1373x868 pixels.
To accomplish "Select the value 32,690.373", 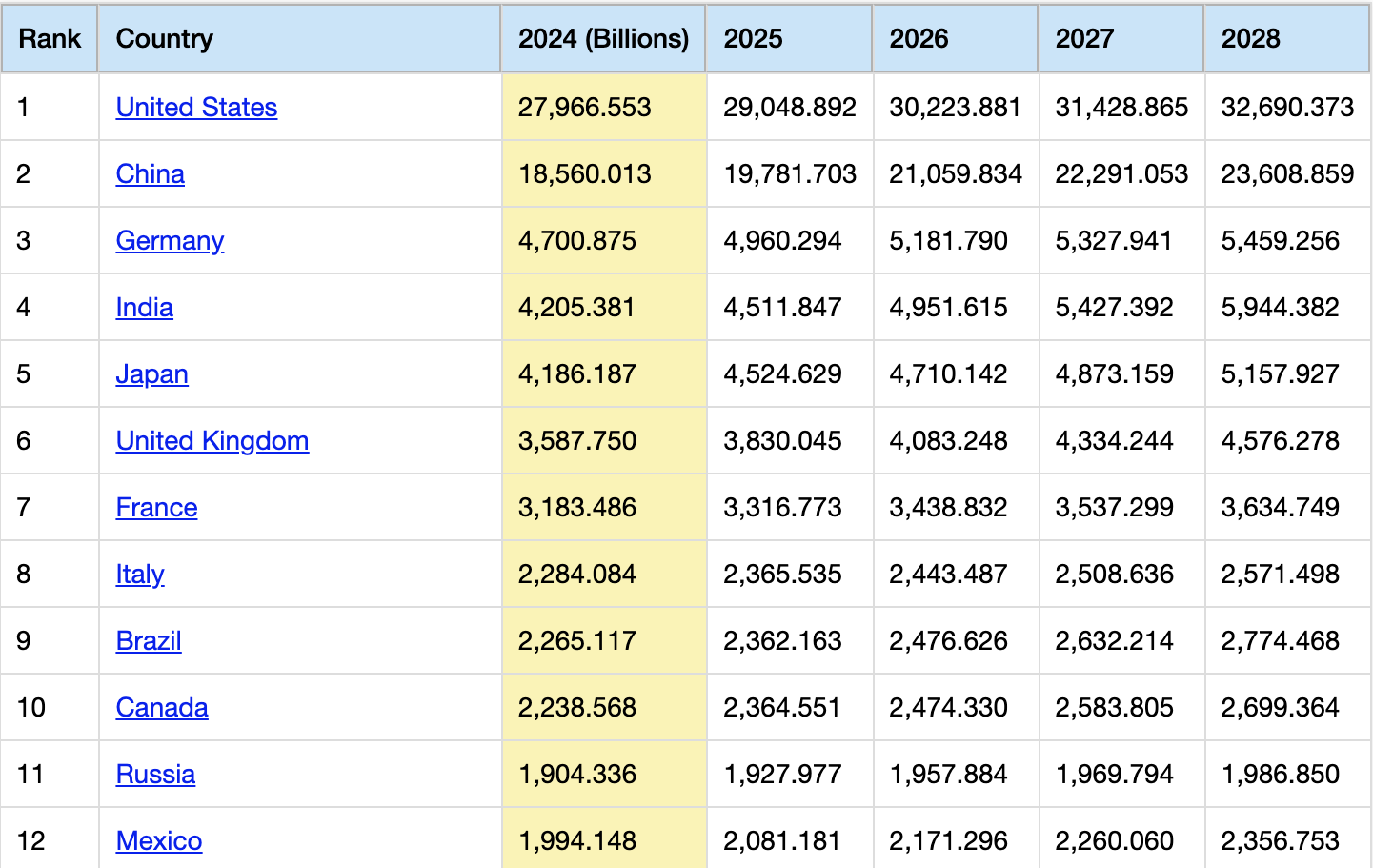I will click(1287, 108).
